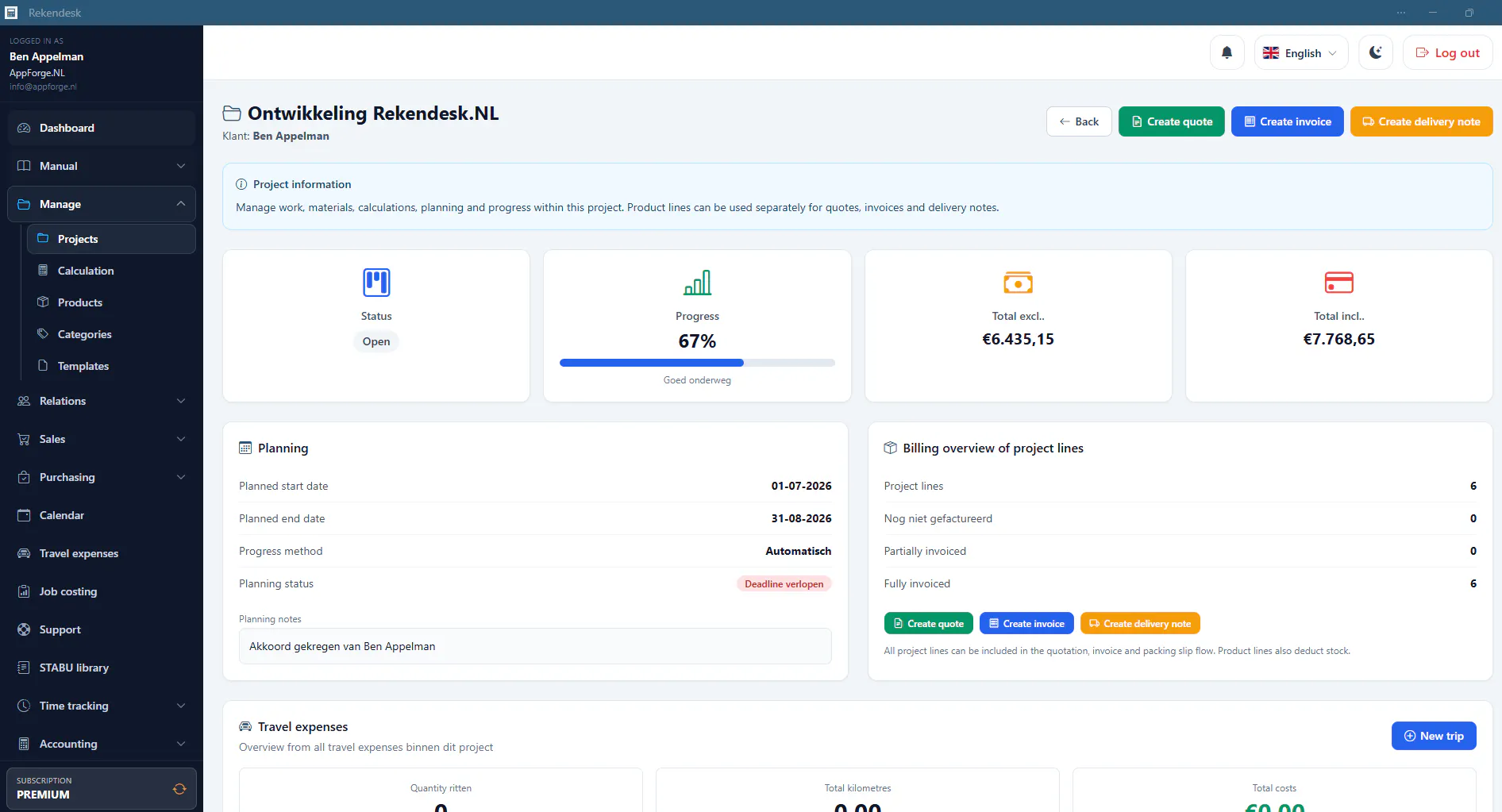
Task: Click the Status kanban board icon
Action: (x=376, y=283)
